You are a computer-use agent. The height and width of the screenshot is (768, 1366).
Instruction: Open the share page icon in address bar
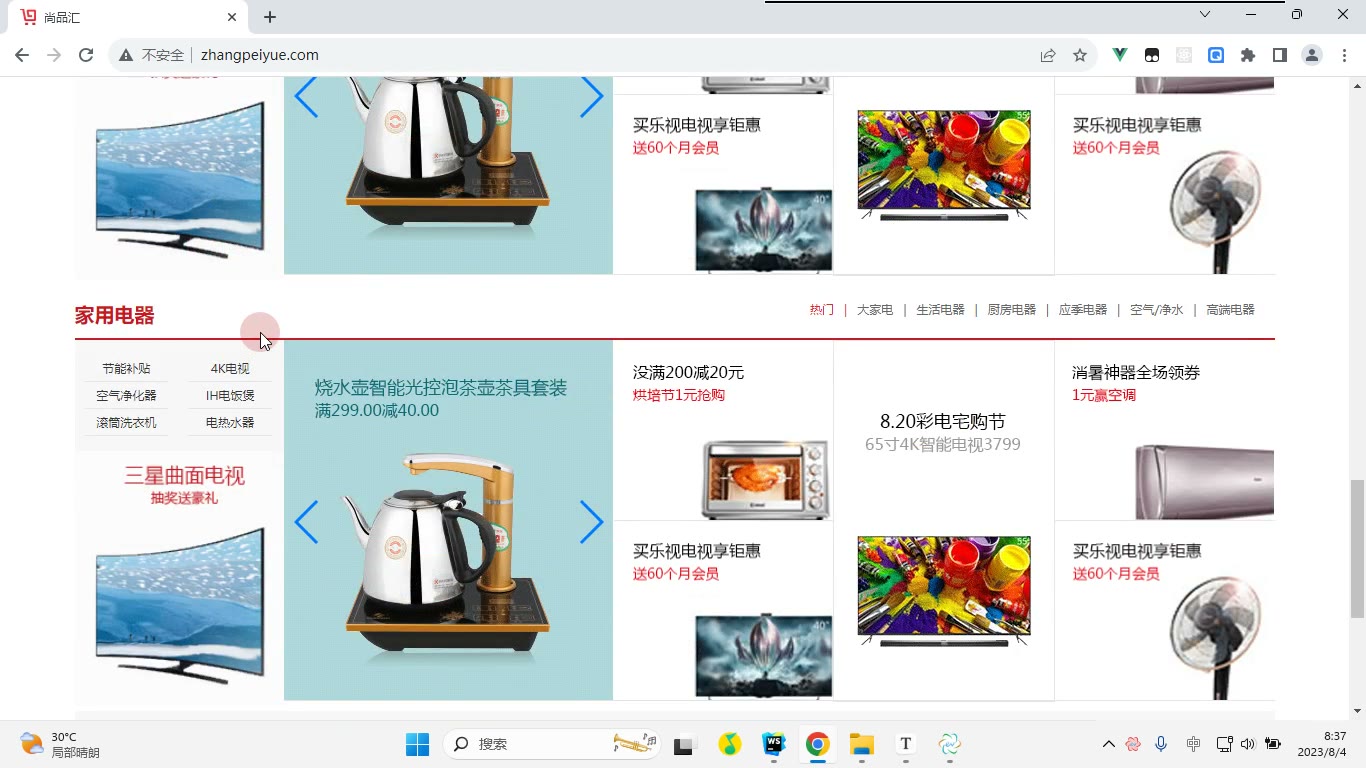click(x=1048, y=55)
